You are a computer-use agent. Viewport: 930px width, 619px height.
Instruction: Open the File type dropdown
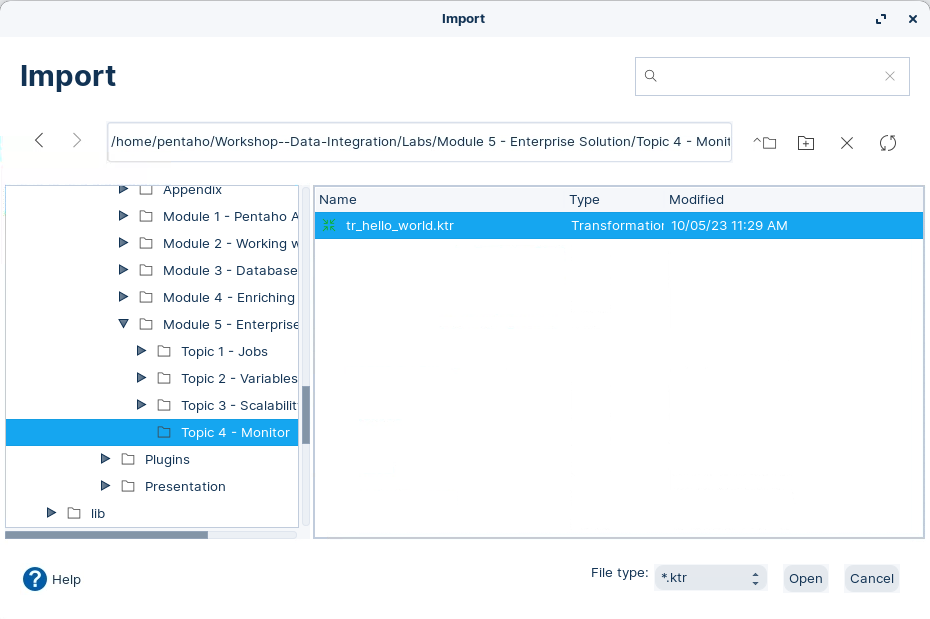tap(710, 578)
